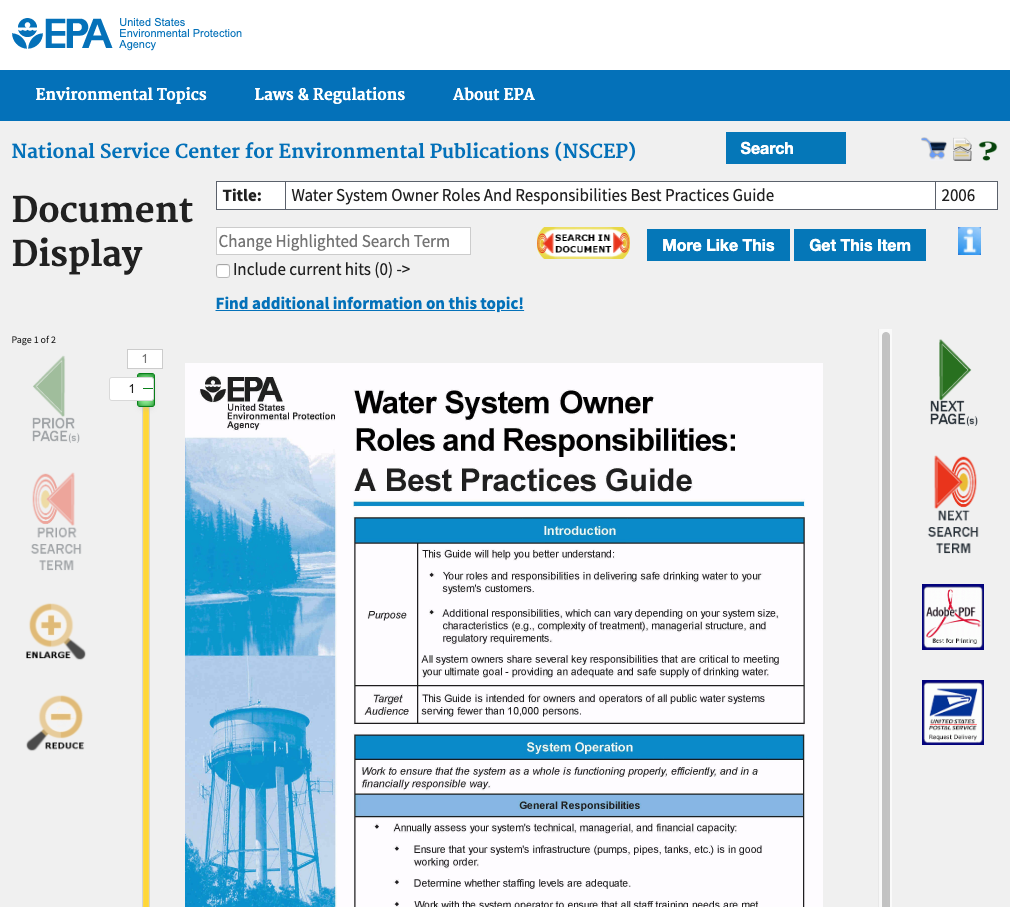Open About EPA menu
1010x907 pixels.
(x=493, y=95)
